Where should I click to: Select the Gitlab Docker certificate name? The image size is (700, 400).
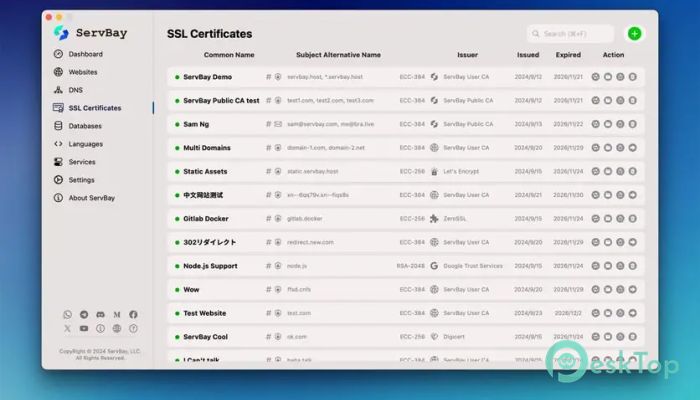point(206,219)
